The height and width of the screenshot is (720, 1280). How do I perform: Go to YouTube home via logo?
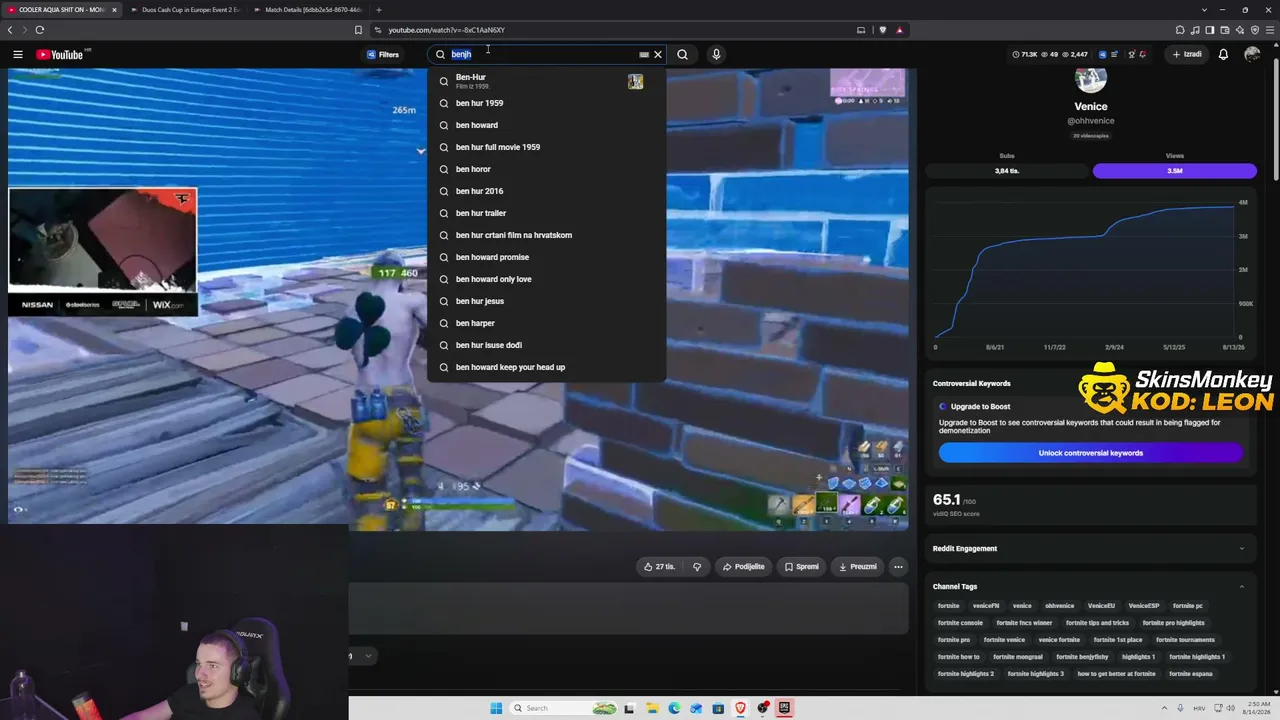pos(62,54)
